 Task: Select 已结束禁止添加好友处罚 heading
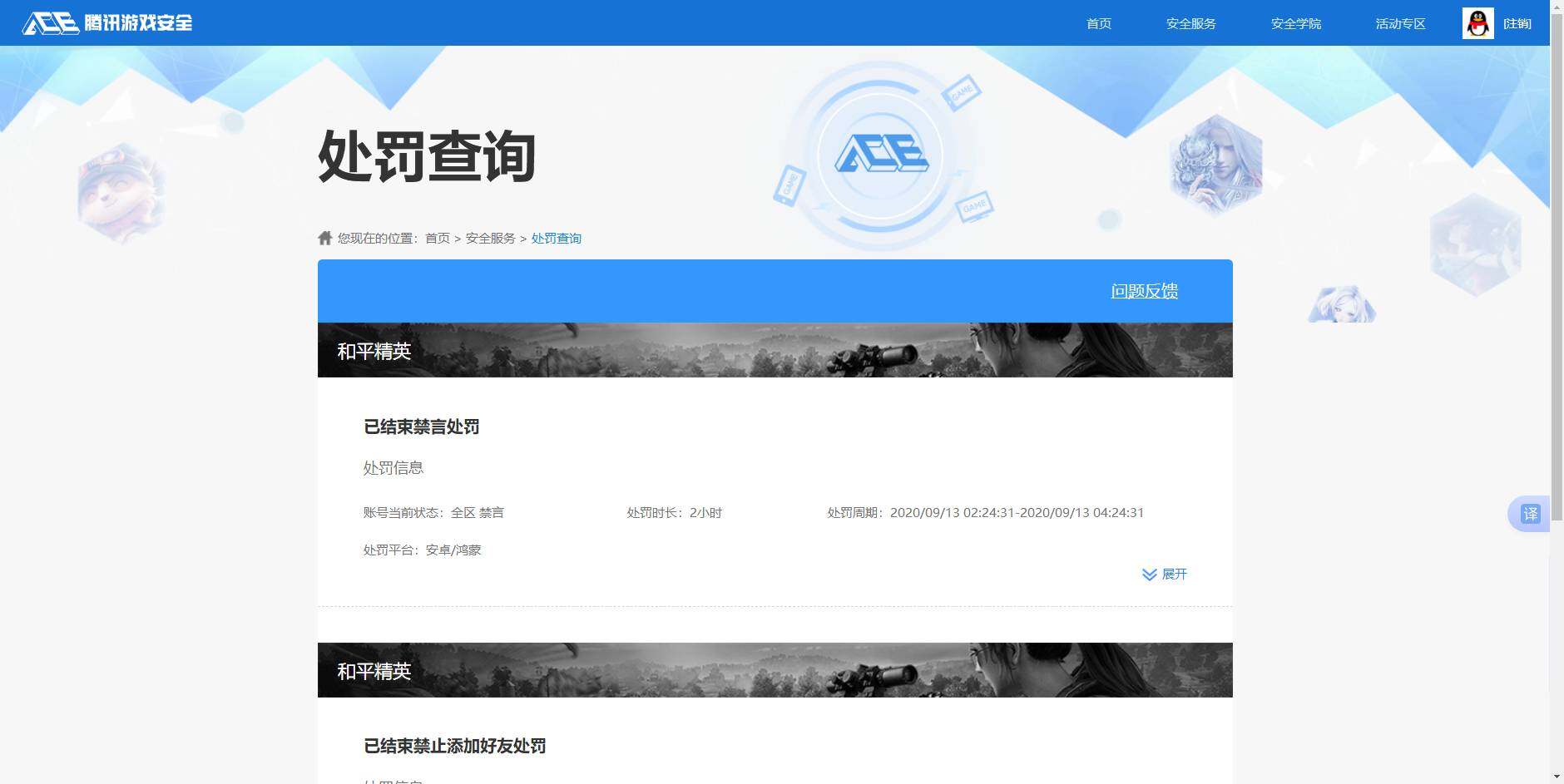pos(454,747)
